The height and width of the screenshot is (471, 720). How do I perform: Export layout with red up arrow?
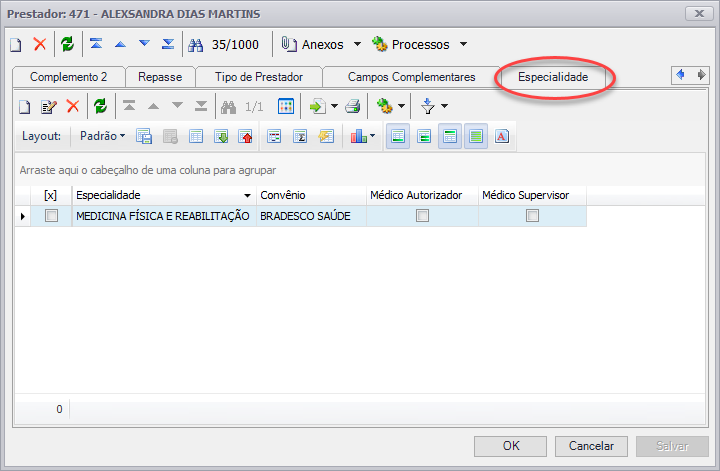pyautogui.click(x=245, y=136)
